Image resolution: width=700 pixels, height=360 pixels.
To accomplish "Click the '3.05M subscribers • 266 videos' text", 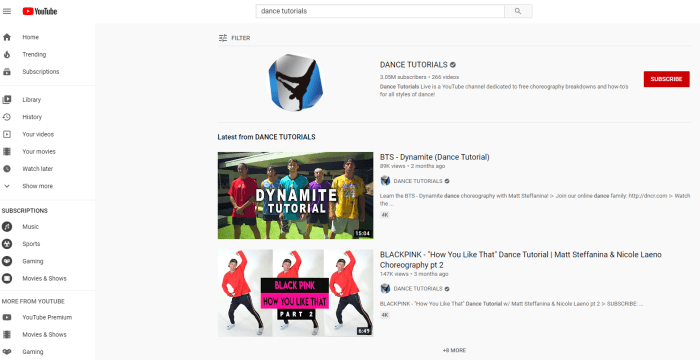I will coord(419,77).
